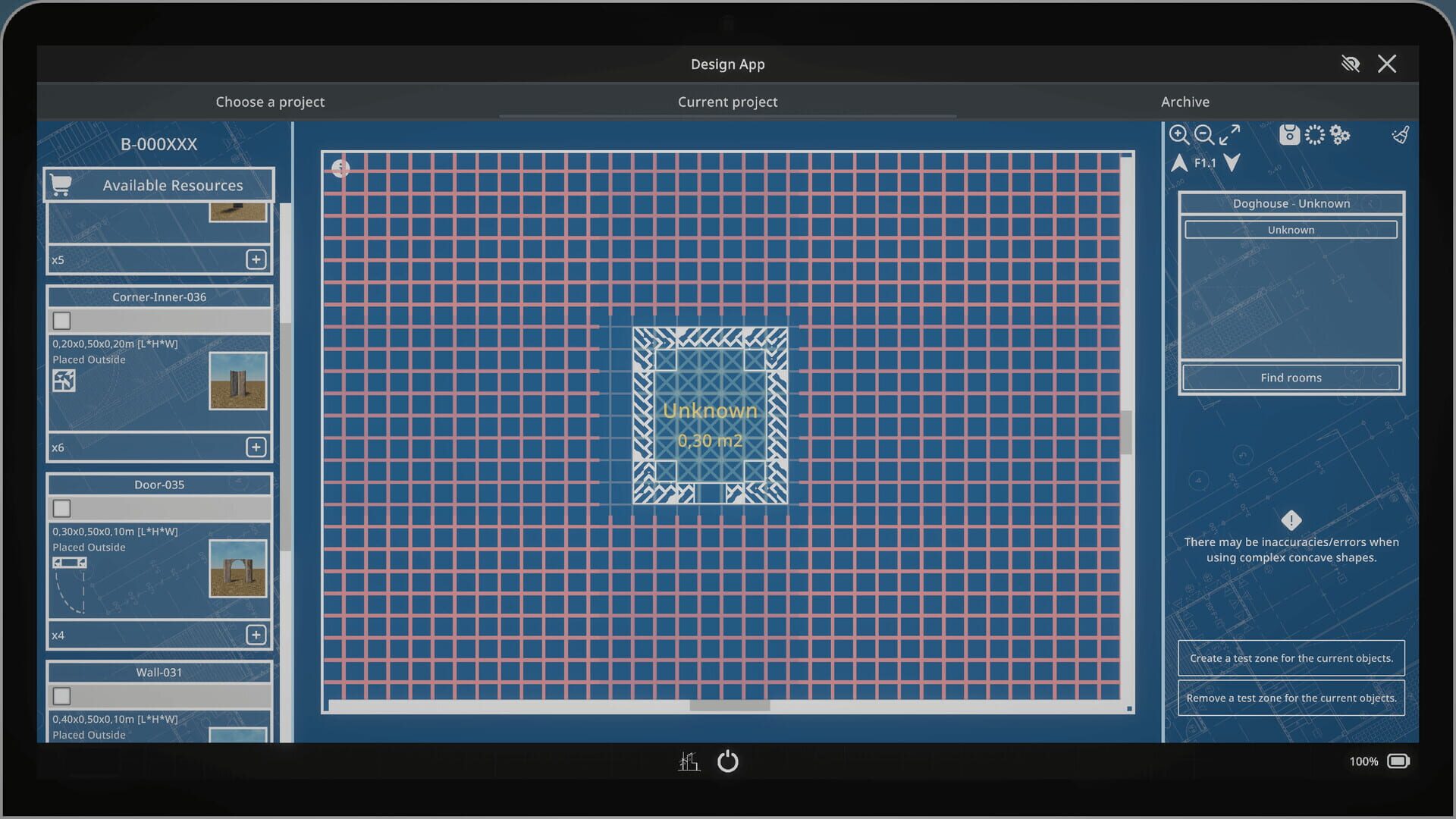
Task: Enable the Door-035 checkbox
Action: 61,508
